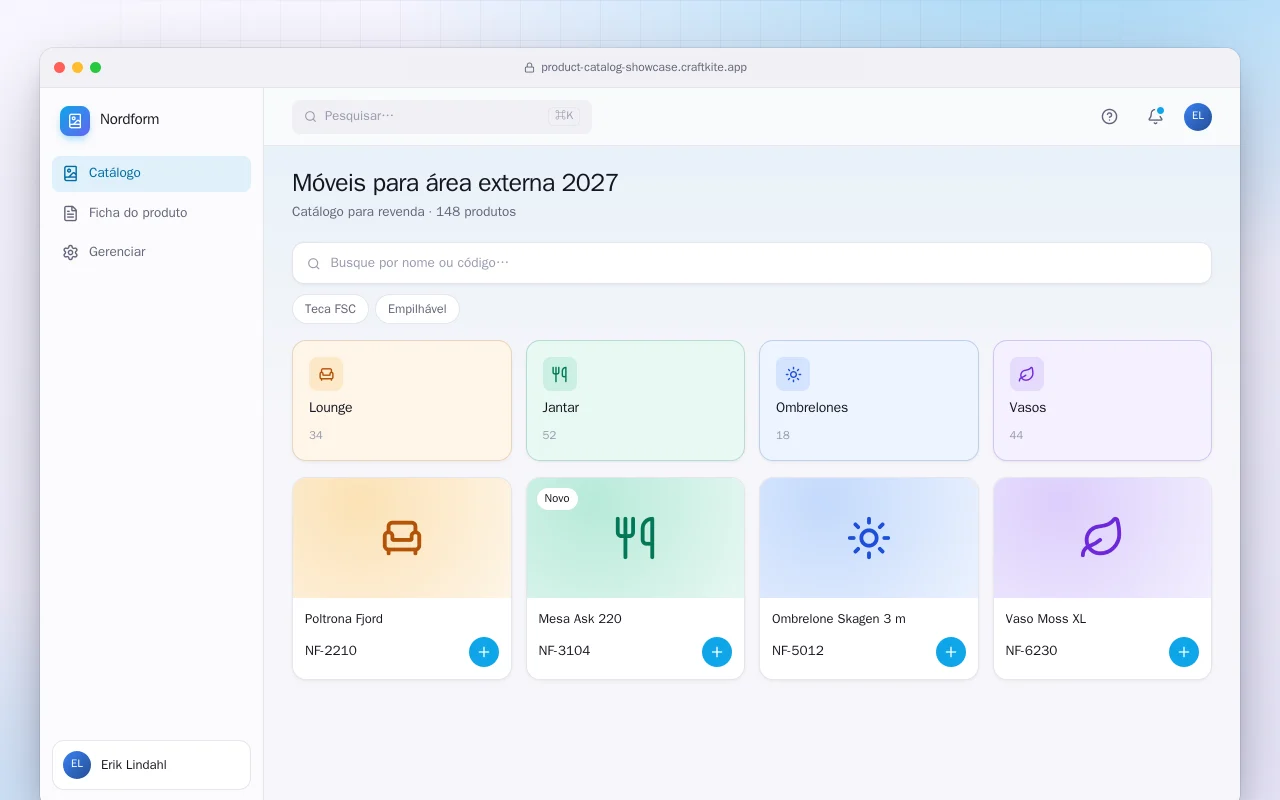Click the Busque por nome ou código field

(x=752, y=263)
